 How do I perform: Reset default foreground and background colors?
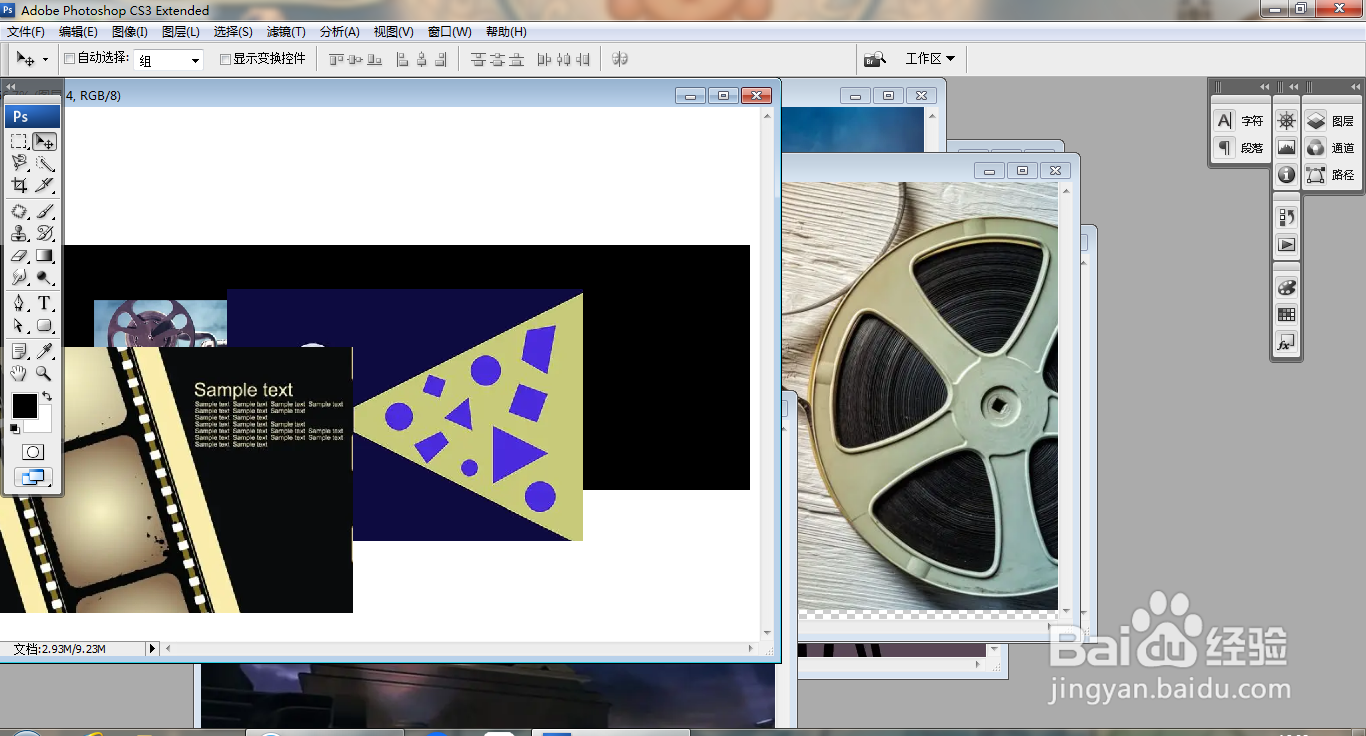pyautogui.click(x=14, y=429)
